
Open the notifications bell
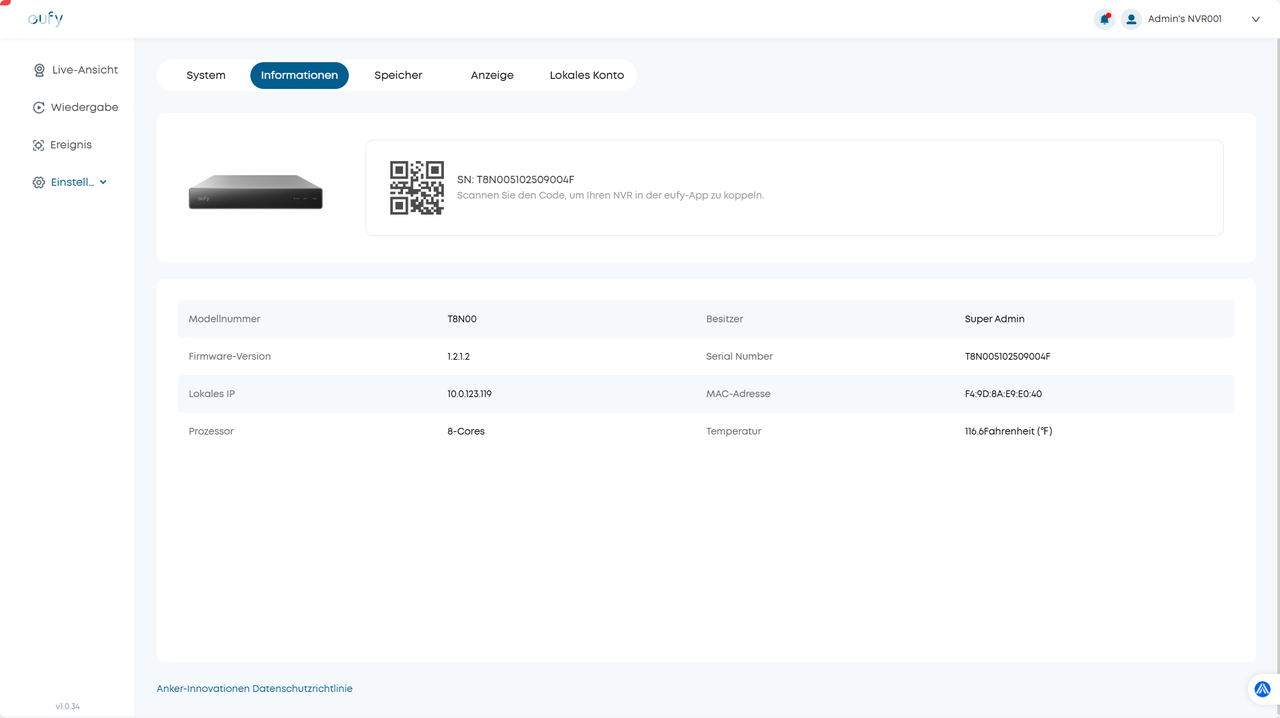[x=1104, y=19]
